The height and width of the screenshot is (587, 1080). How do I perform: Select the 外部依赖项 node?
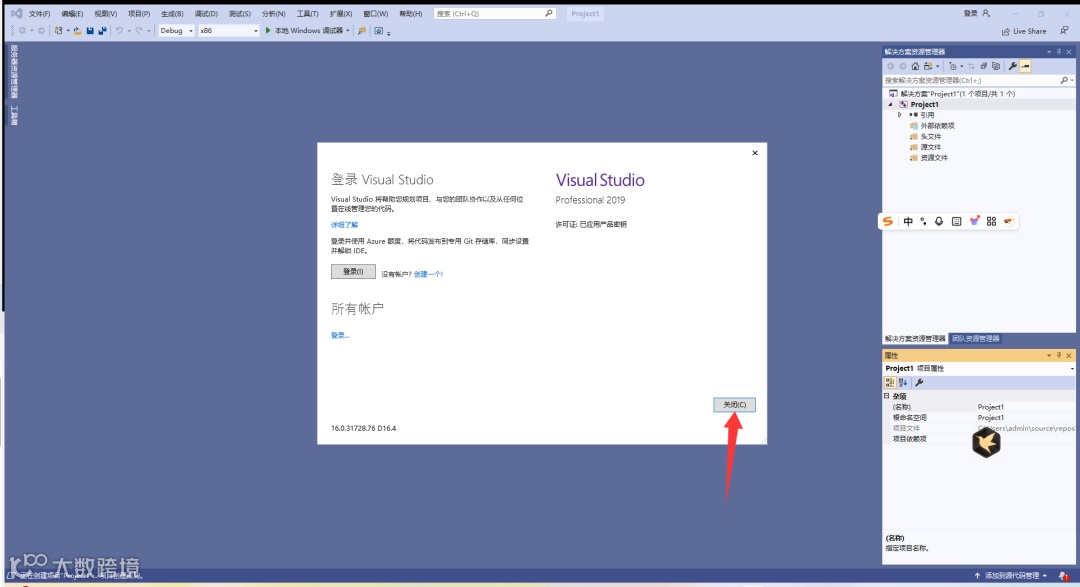point(937,126)
